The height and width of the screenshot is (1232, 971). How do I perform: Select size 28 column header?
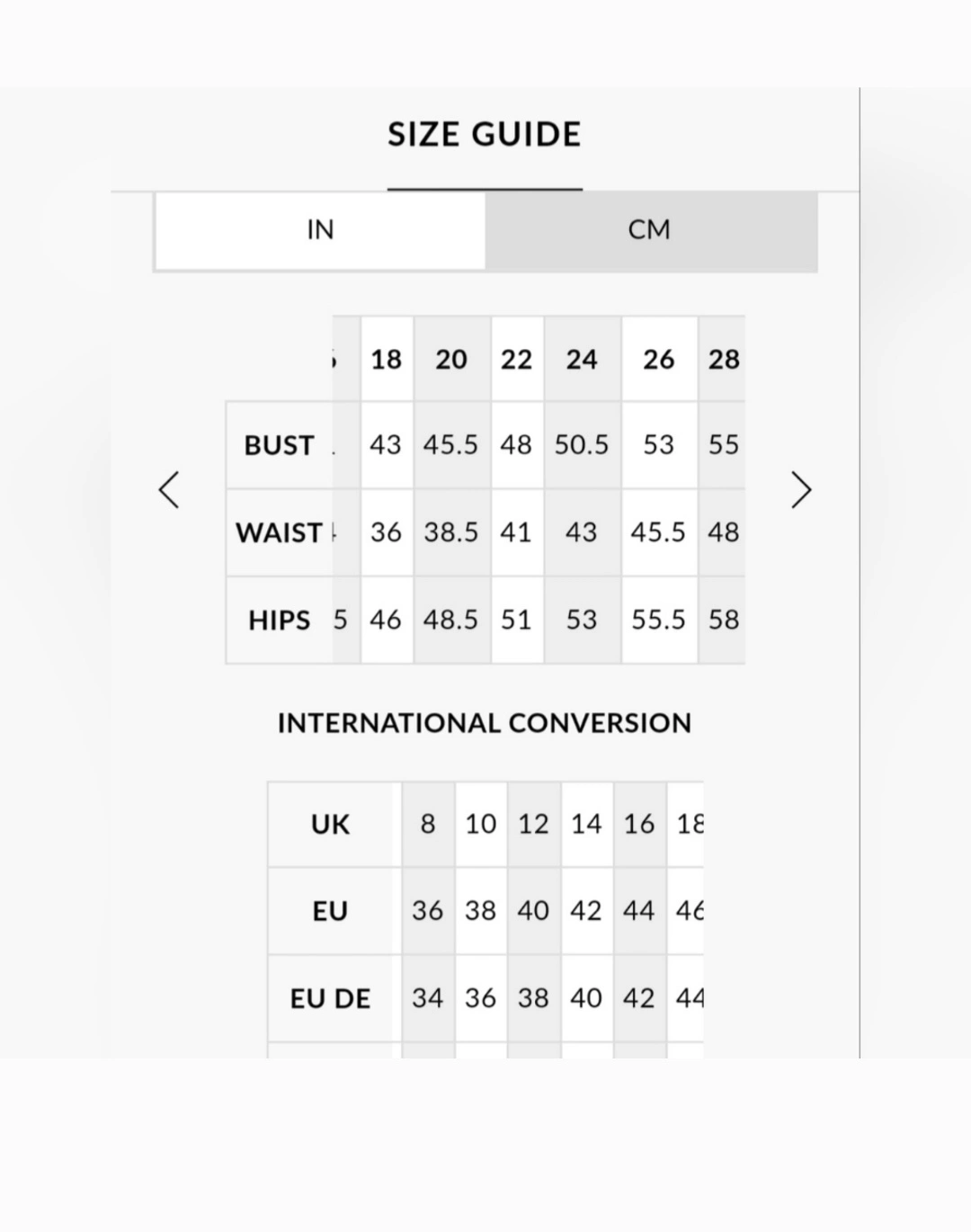click(x=723, y=360)
